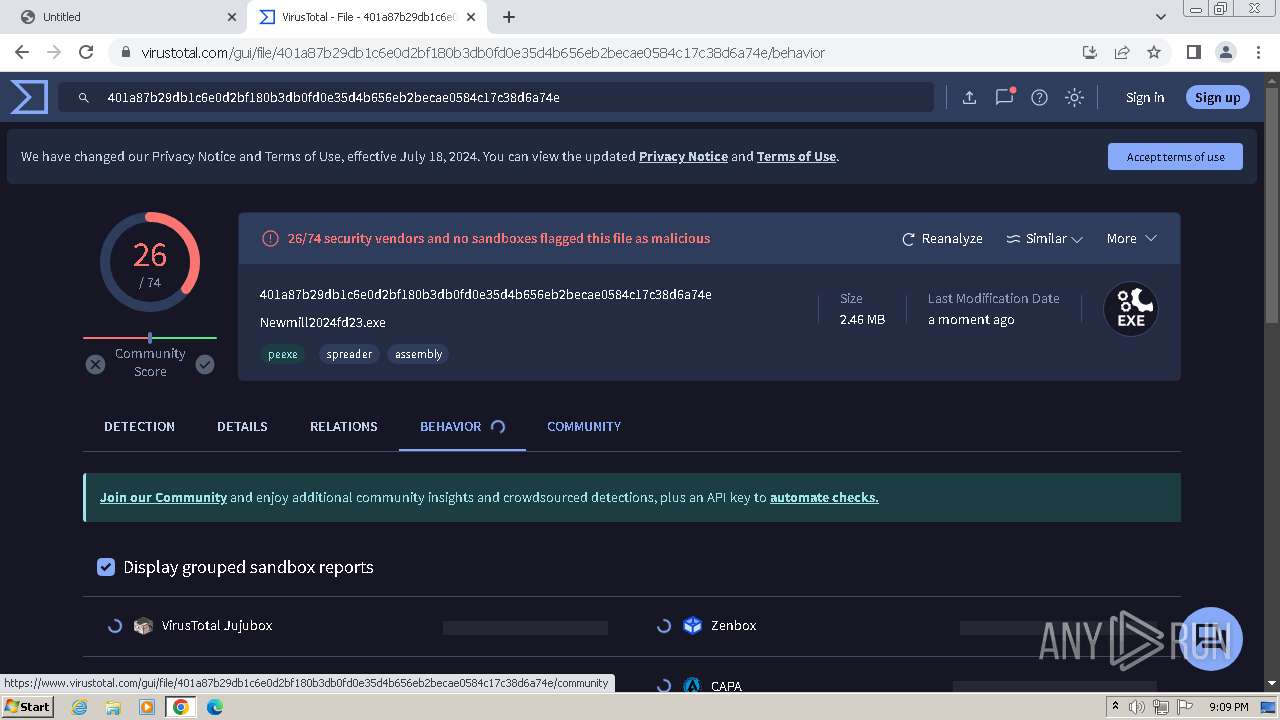Click the CAPA sandbox entry
This screenshot has width=1280, height=720.
click(x=726, y=686)
